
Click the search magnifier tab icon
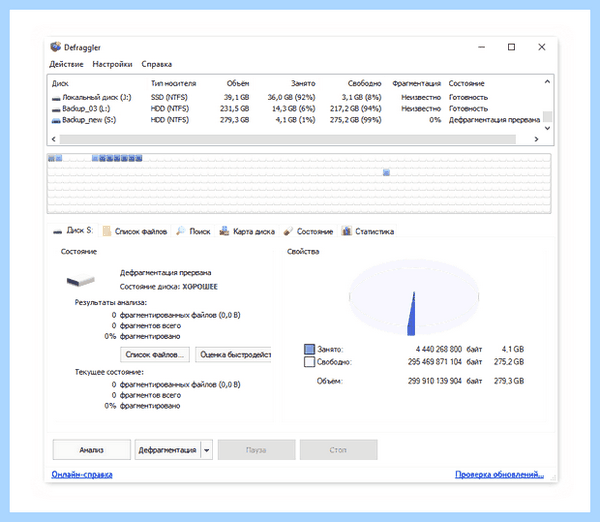(x=181, y=231)
